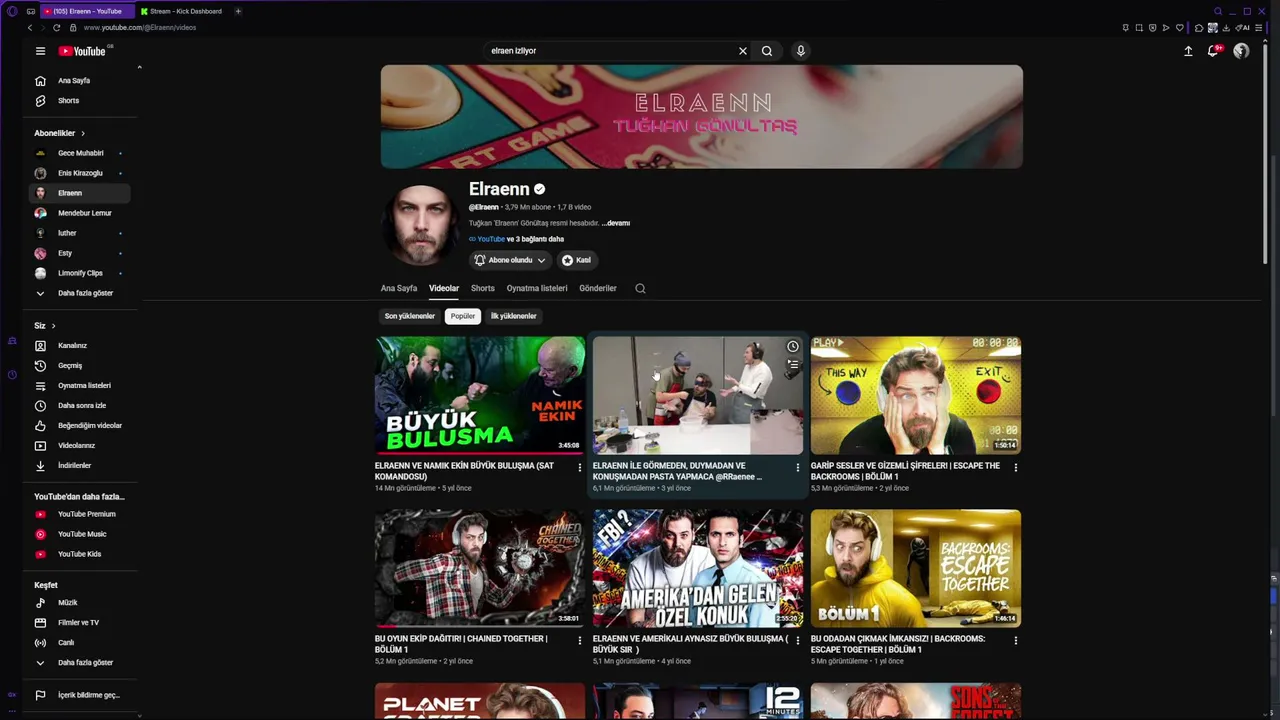The width and height of the screenshot is (1280, 720).
Task: Open the YouTube link in channel info
Action: [491, 239]
